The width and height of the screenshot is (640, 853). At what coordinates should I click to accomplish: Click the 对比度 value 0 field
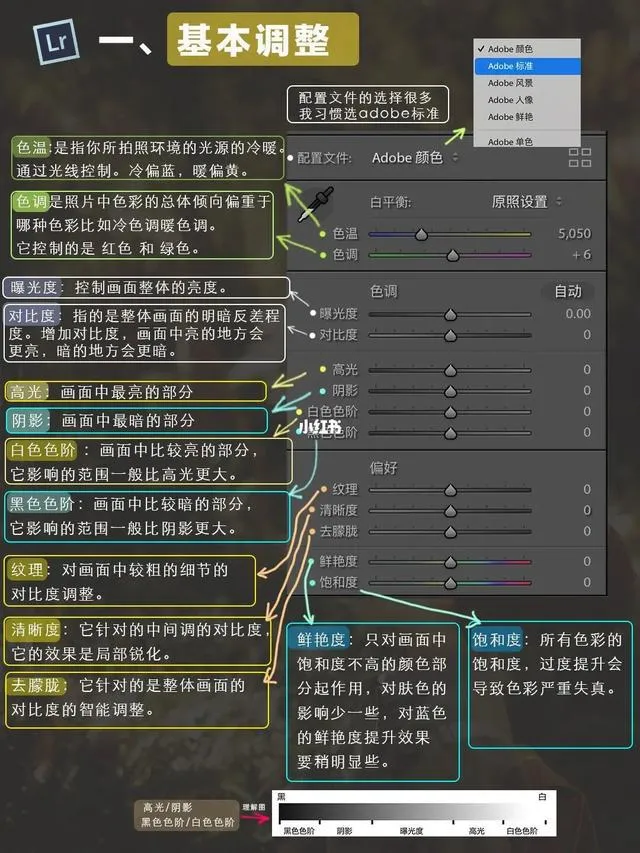587,335
